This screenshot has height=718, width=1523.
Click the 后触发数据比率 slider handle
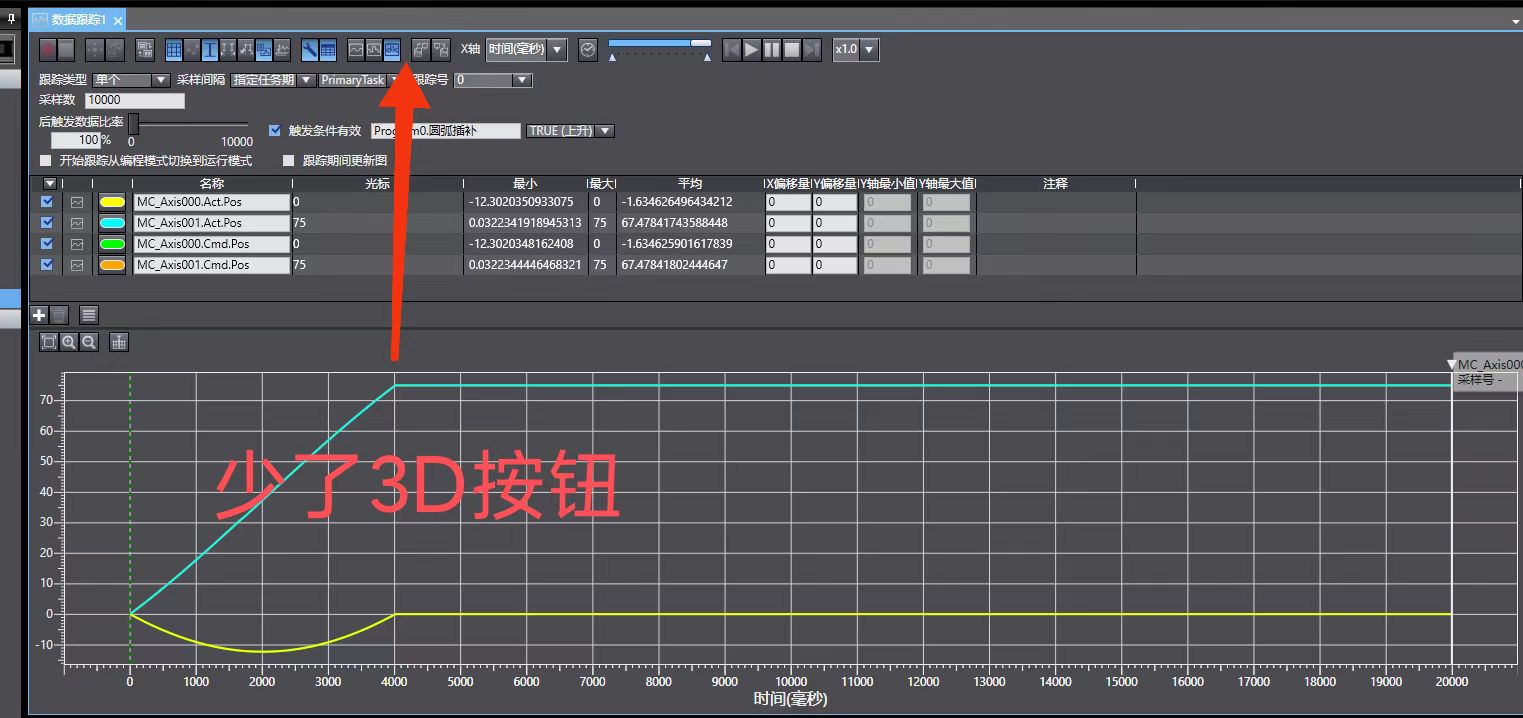(x=133, y=123)
